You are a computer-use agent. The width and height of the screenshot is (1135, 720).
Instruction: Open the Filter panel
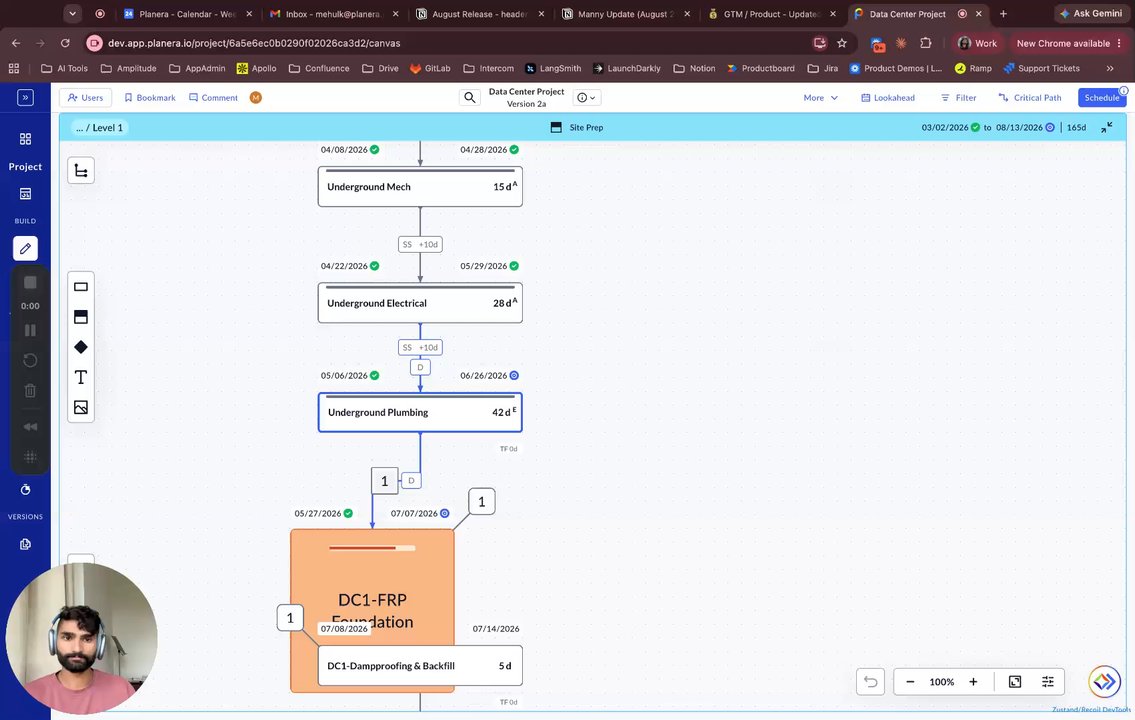point(958,98)
